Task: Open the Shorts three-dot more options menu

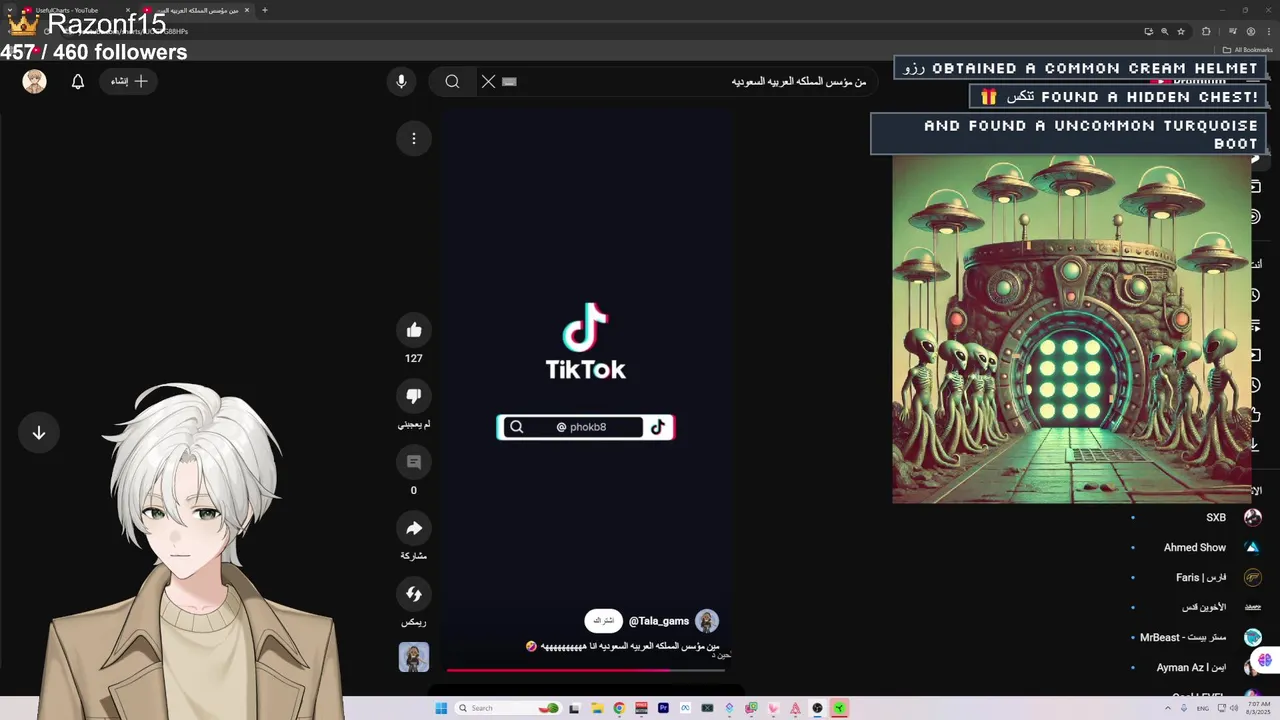Action: point(414,138)
